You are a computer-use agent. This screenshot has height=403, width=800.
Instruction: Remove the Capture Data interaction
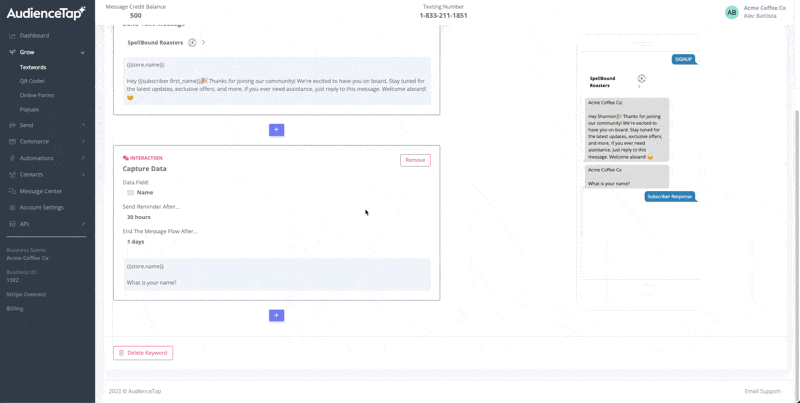(x=415, y=160)
